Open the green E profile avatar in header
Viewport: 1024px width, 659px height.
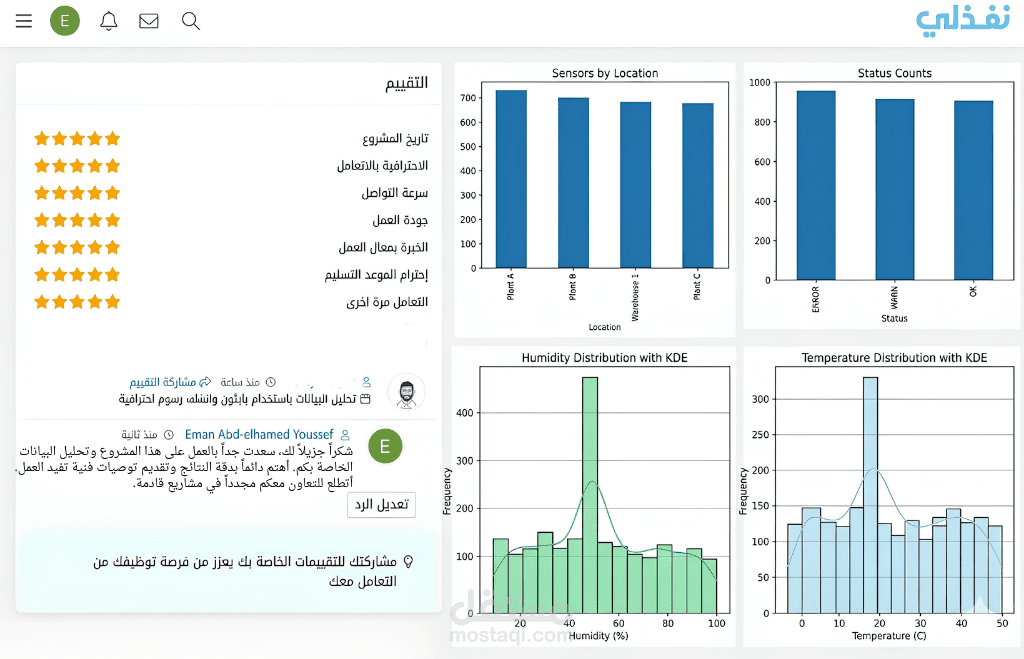coord(65,21)
